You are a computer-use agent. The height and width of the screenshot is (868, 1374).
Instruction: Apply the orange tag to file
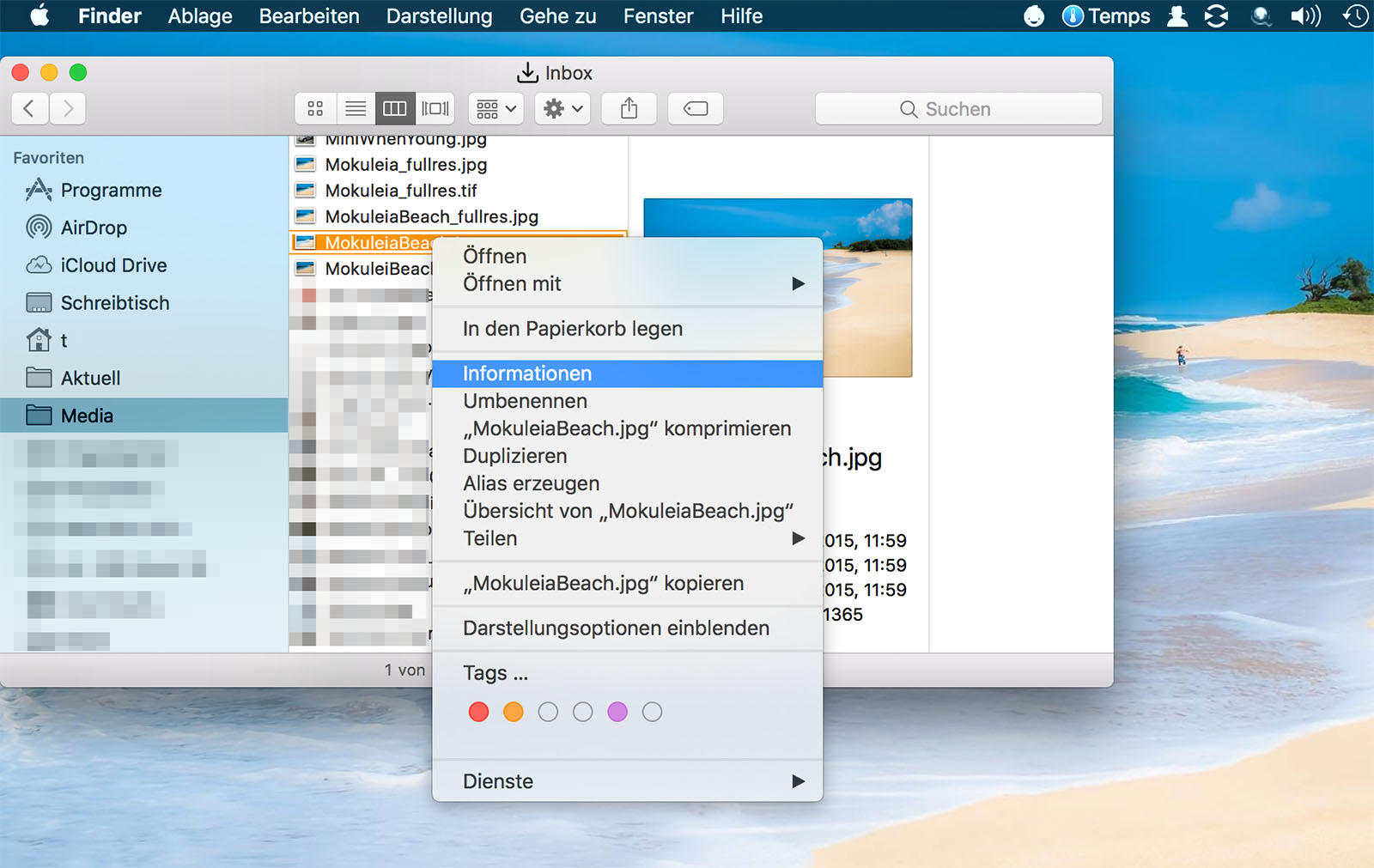[514, 712]
